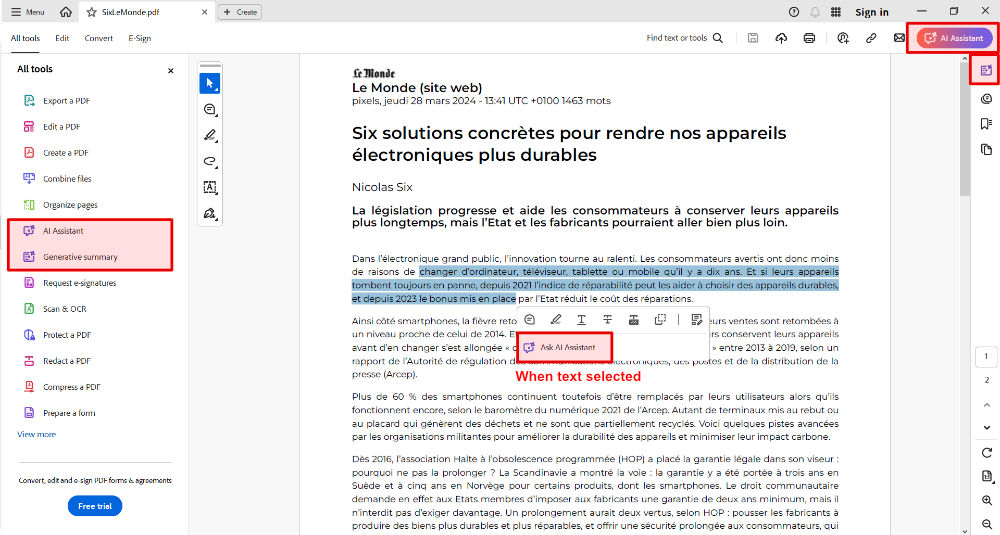Screen dimensions: 1000x535
Task: Open the bookmarks panel icon
Action: click(987, 123)
